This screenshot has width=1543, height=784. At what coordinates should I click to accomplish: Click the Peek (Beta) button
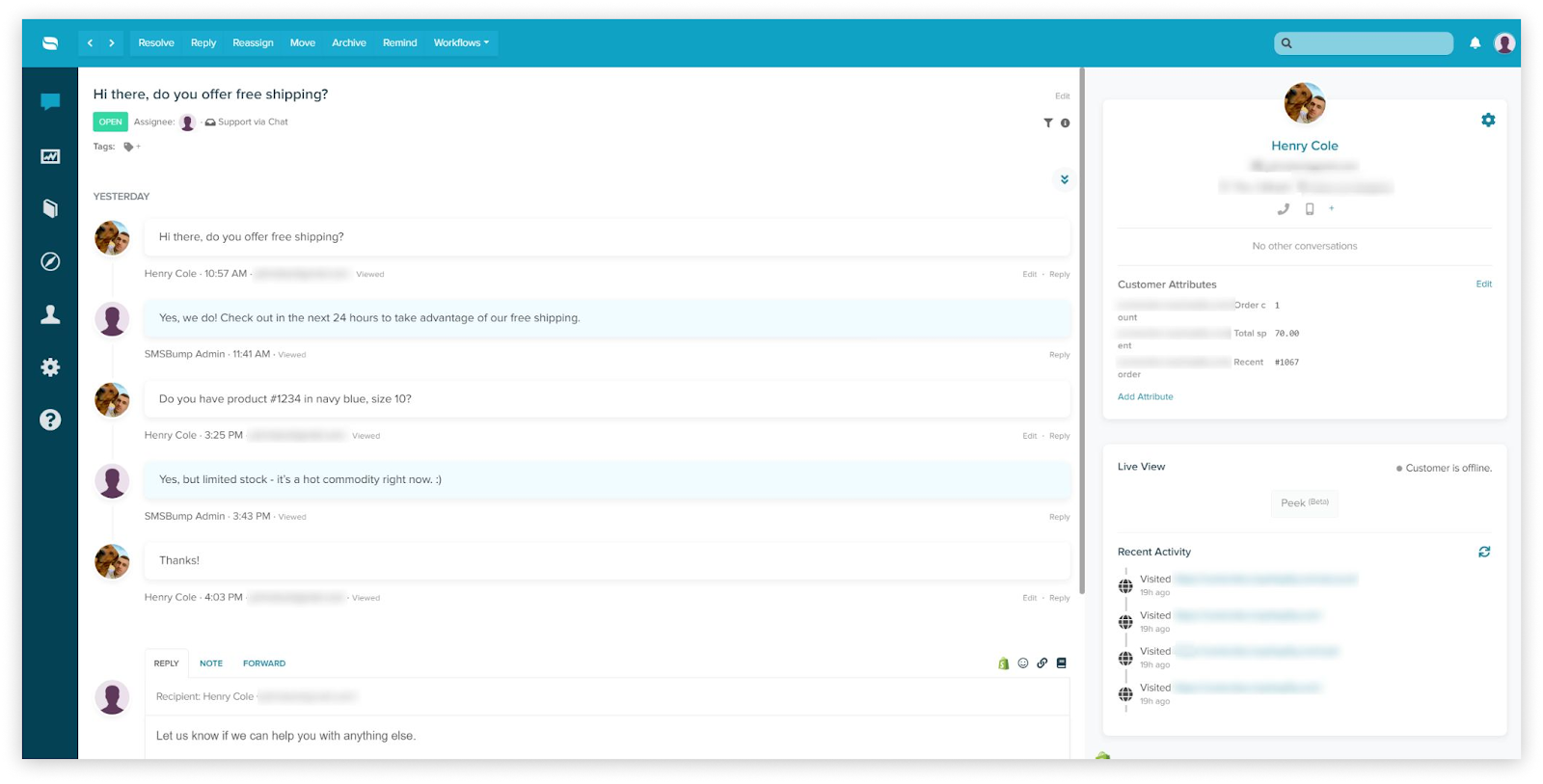1305,502
